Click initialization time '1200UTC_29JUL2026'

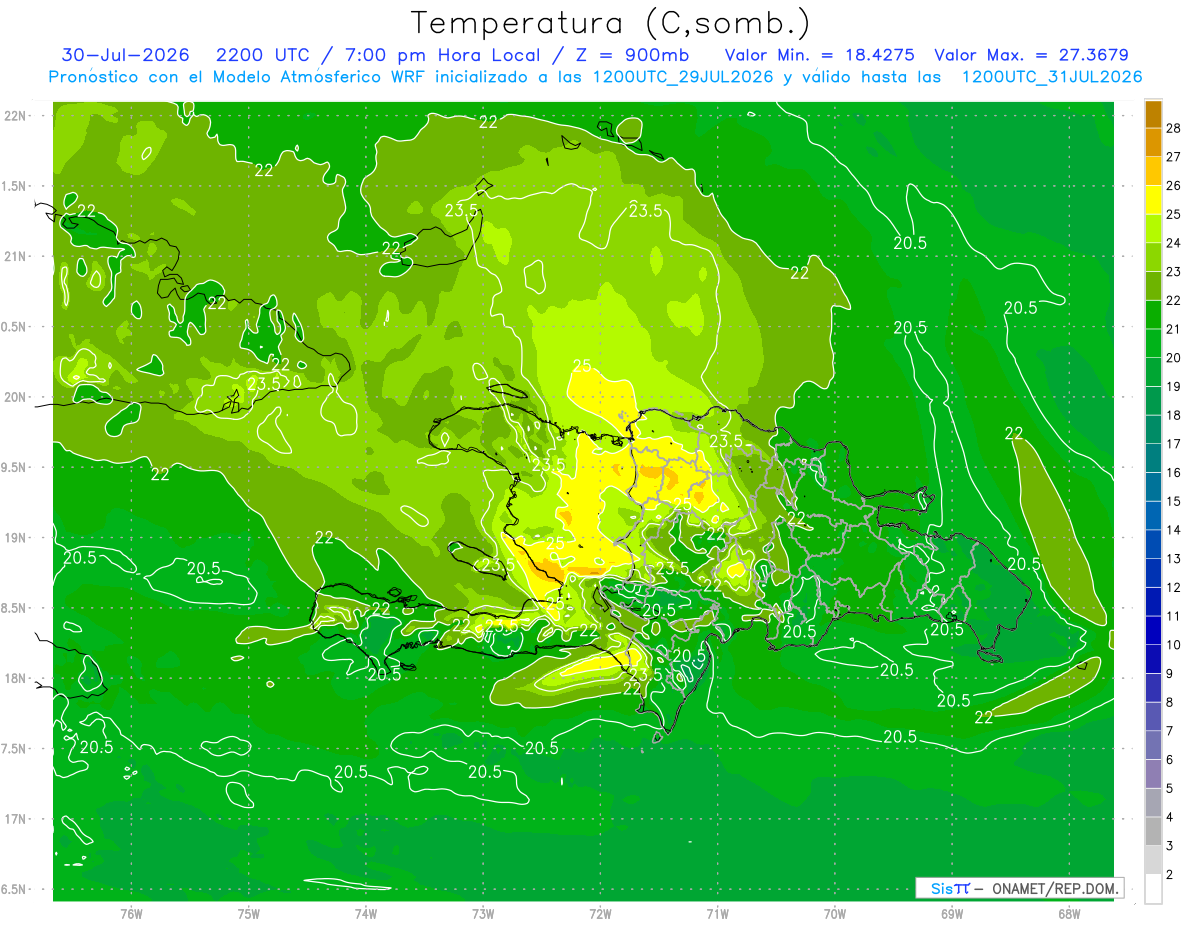tap(683, 77)
